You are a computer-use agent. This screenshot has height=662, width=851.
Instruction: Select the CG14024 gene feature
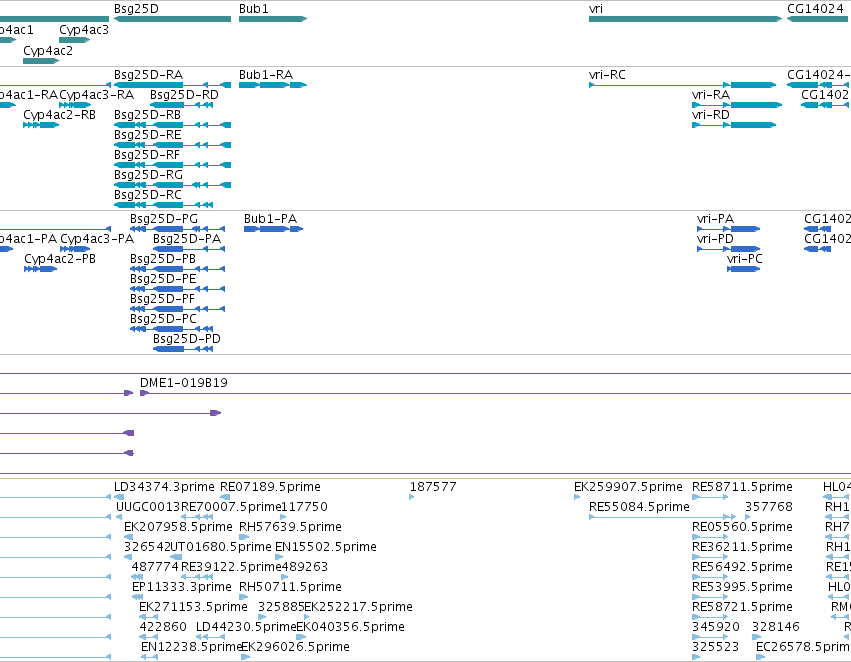[818, 19]
